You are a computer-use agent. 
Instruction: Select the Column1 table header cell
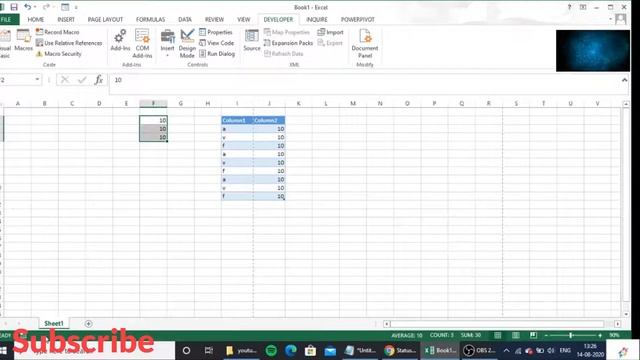237,120
